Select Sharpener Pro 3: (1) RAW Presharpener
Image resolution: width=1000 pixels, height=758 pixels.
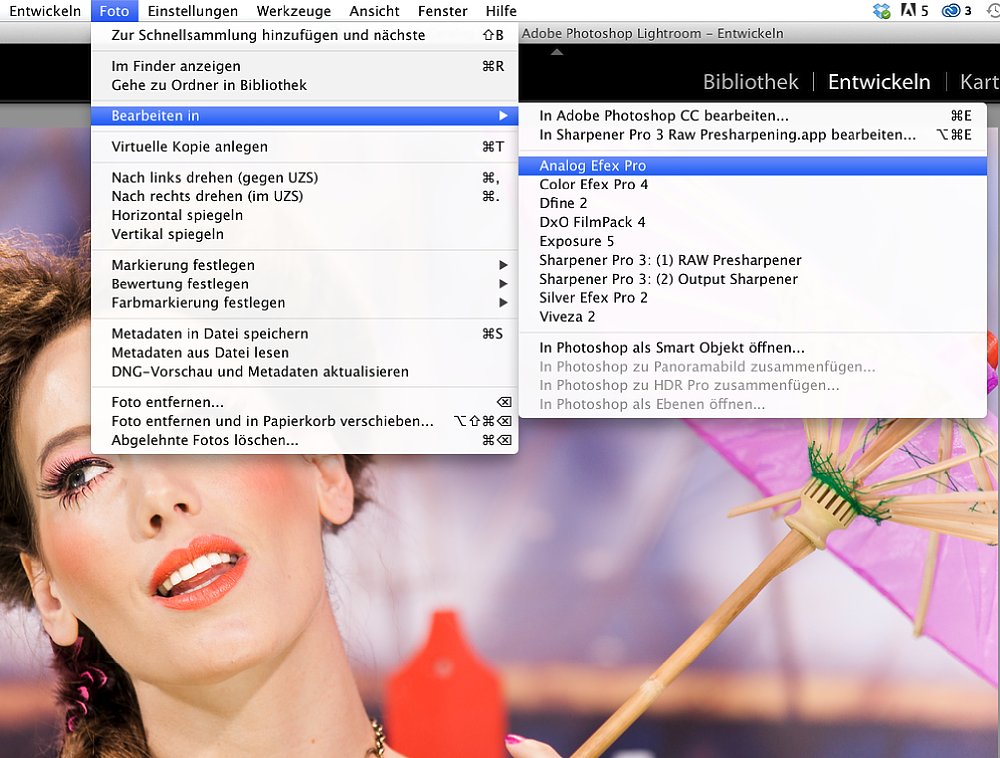(753, 260)
